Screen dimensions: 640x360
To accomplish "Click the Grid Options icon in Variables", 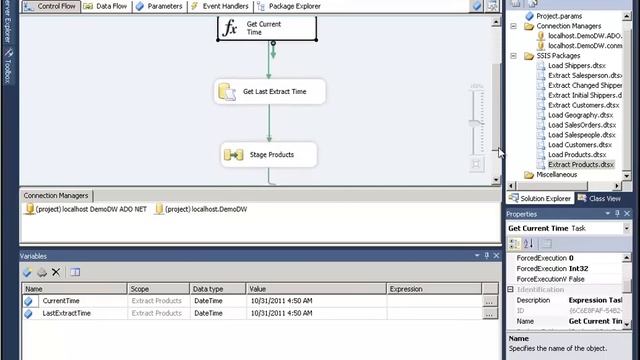I will coord(75,272).
